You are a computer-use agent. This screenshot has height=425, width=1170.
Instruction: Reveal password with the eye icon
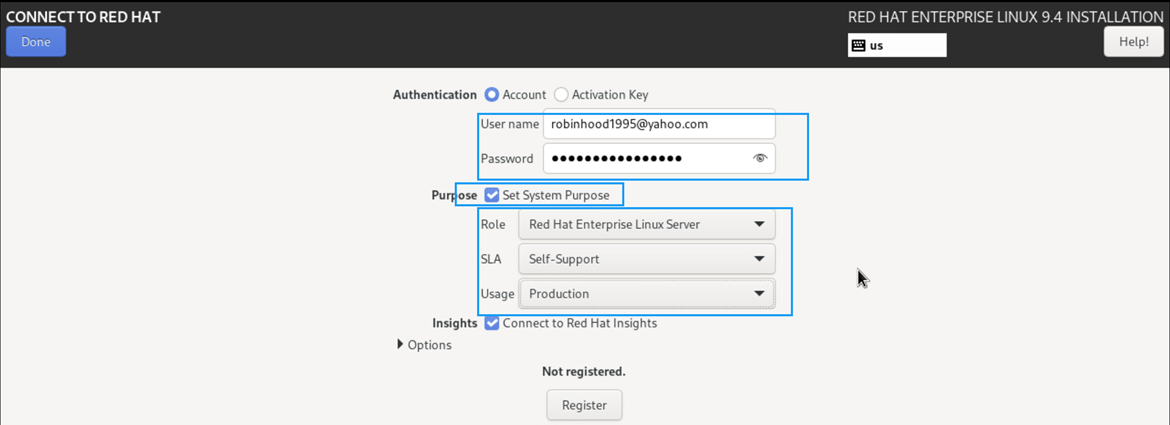pyautogui.click(x=760, y=158)
